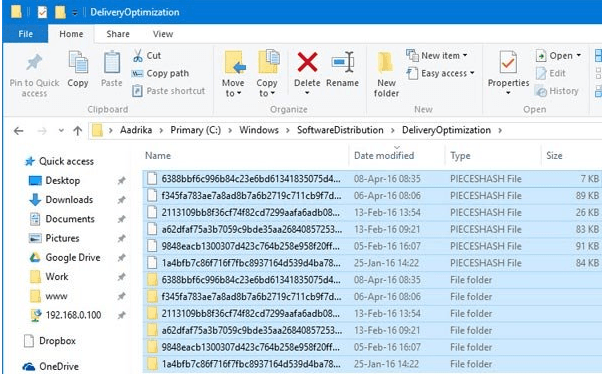Select 91 KB PIECESHASH file 9848eacb1300307d...
Image resolution: width=602 pixels, height=374 pixels.
point(372,246)
